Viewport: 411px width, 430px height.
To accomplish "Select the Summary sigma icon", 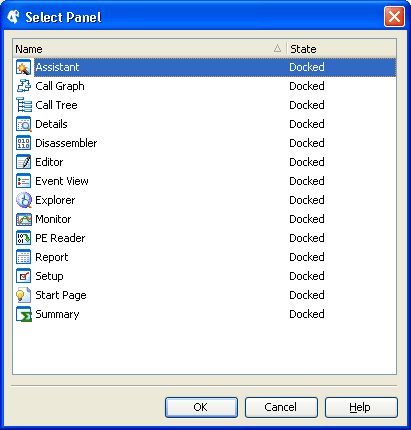I will 24,314.
